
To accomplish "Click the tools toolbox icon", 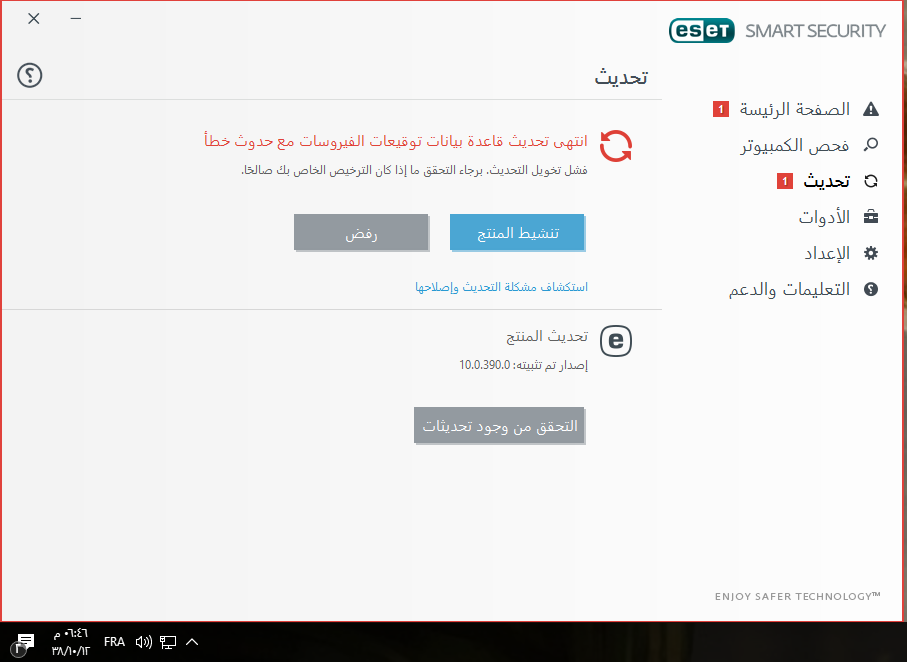I will coord(871,216).
